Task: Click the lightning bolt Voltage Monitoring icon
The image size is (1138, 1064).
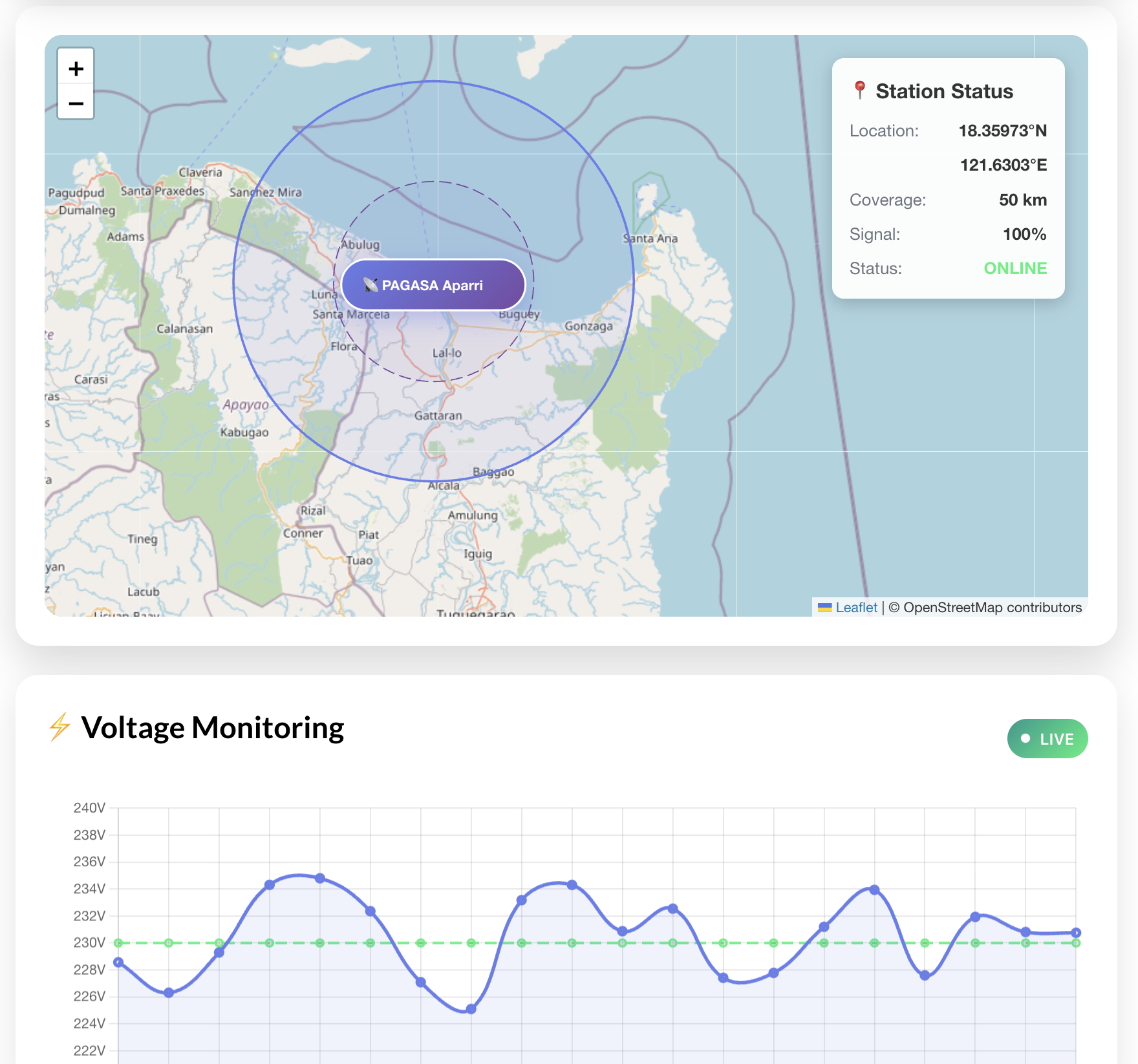Action: coord(59,727)
